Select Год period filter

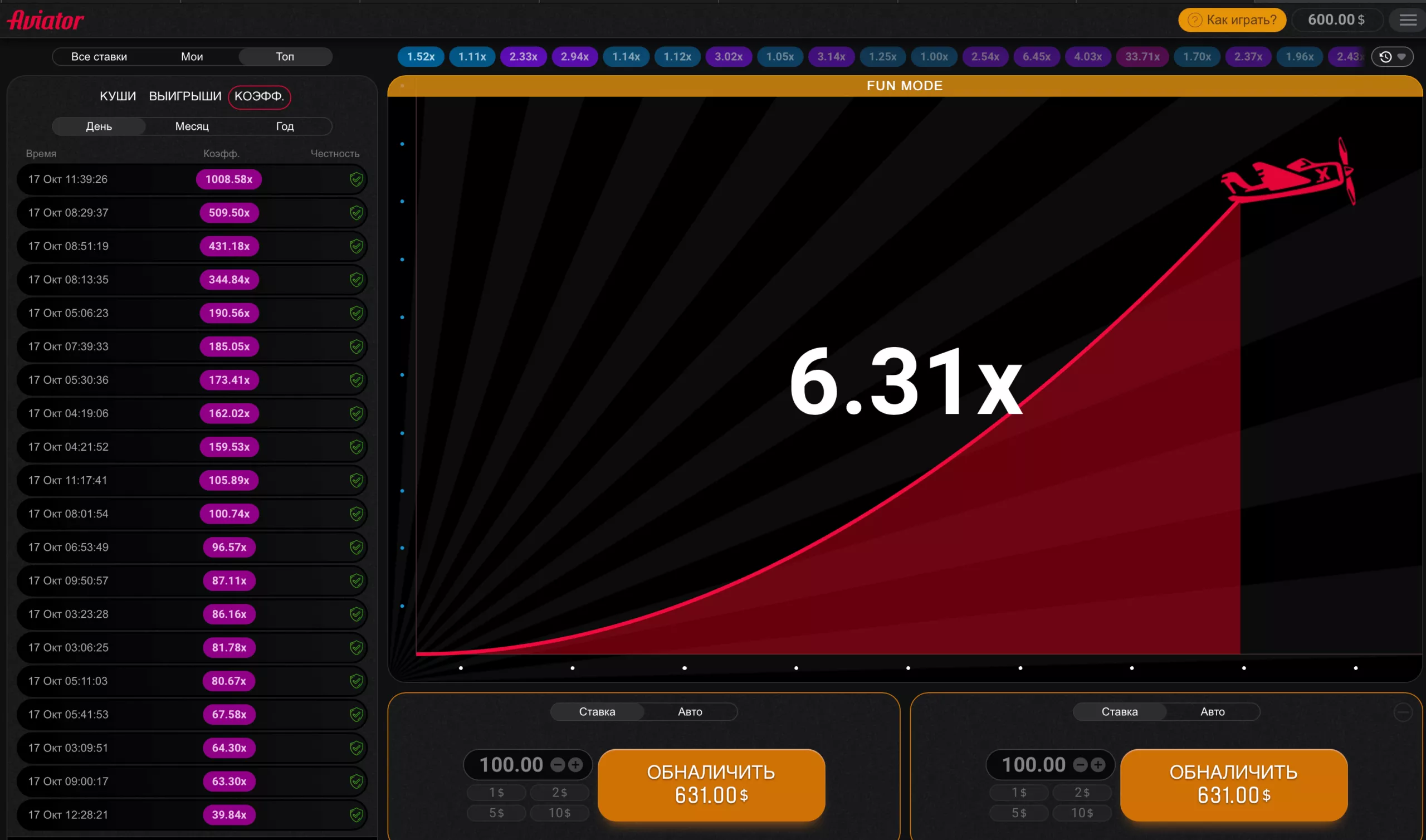[285, 126]
